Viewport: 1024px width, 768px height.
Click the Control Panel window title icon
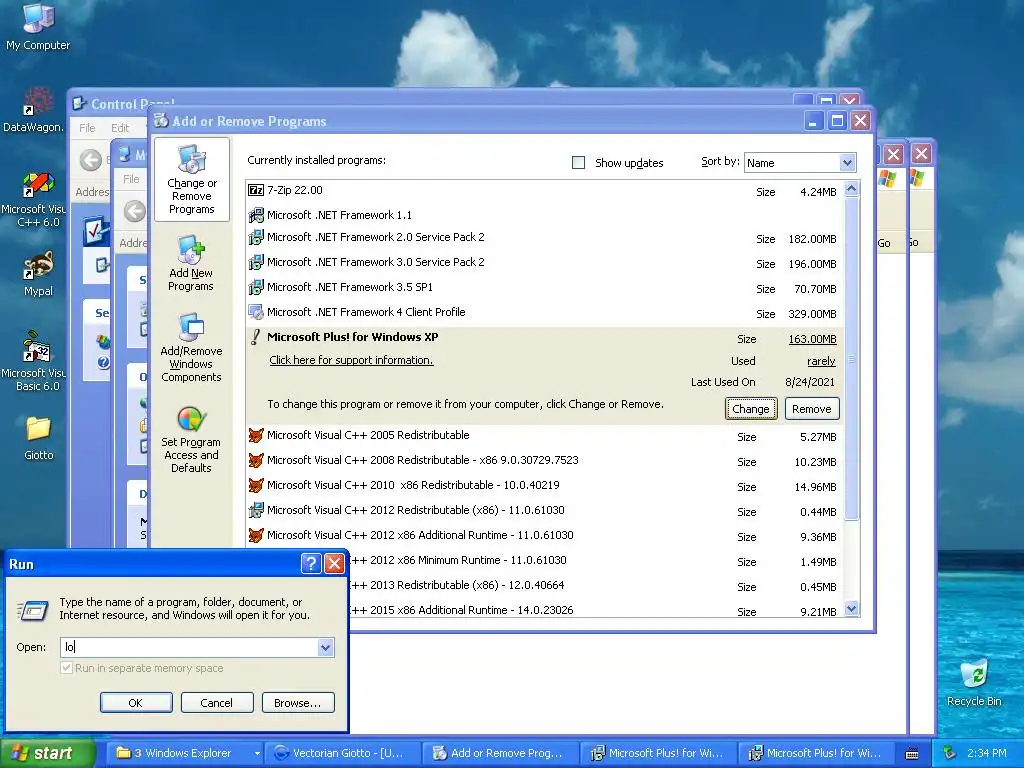(80, 104)
